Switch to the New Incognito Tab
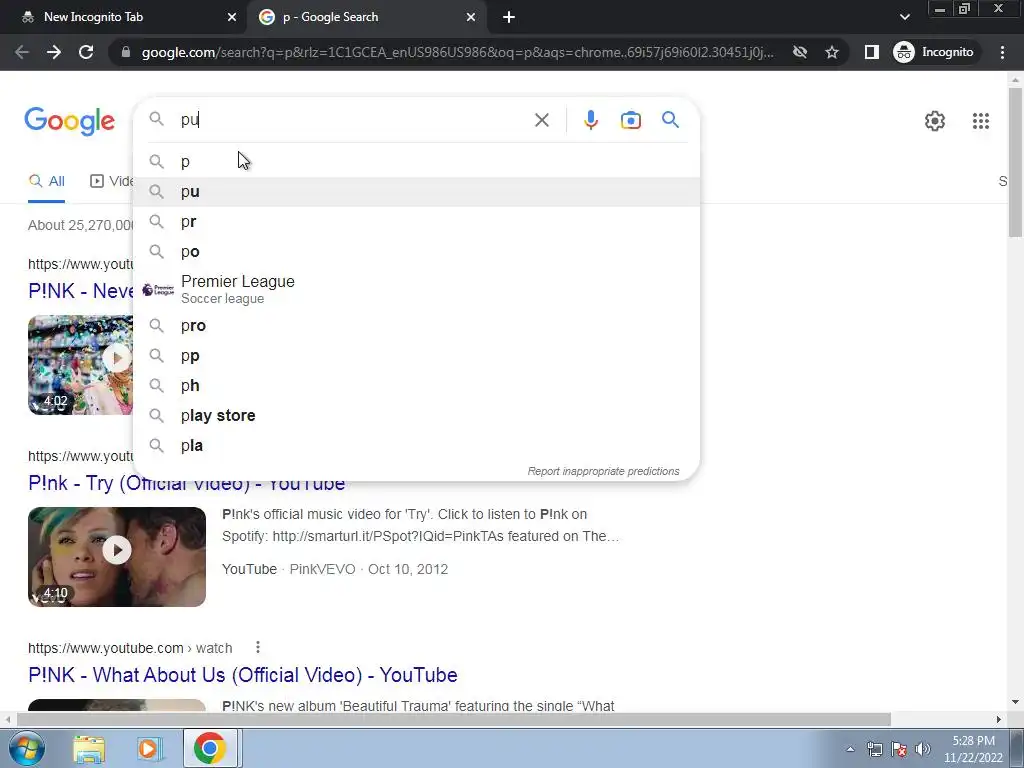 pyautogui.click(x=124, y=18)
